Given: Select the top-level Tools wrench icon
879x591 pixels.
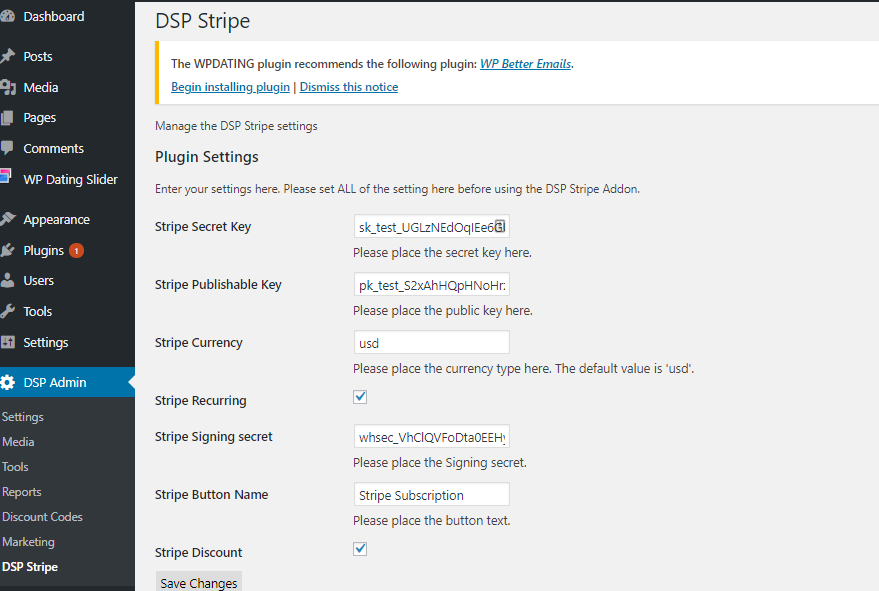Looking at the screenshot, I should (x=7, y=311).
